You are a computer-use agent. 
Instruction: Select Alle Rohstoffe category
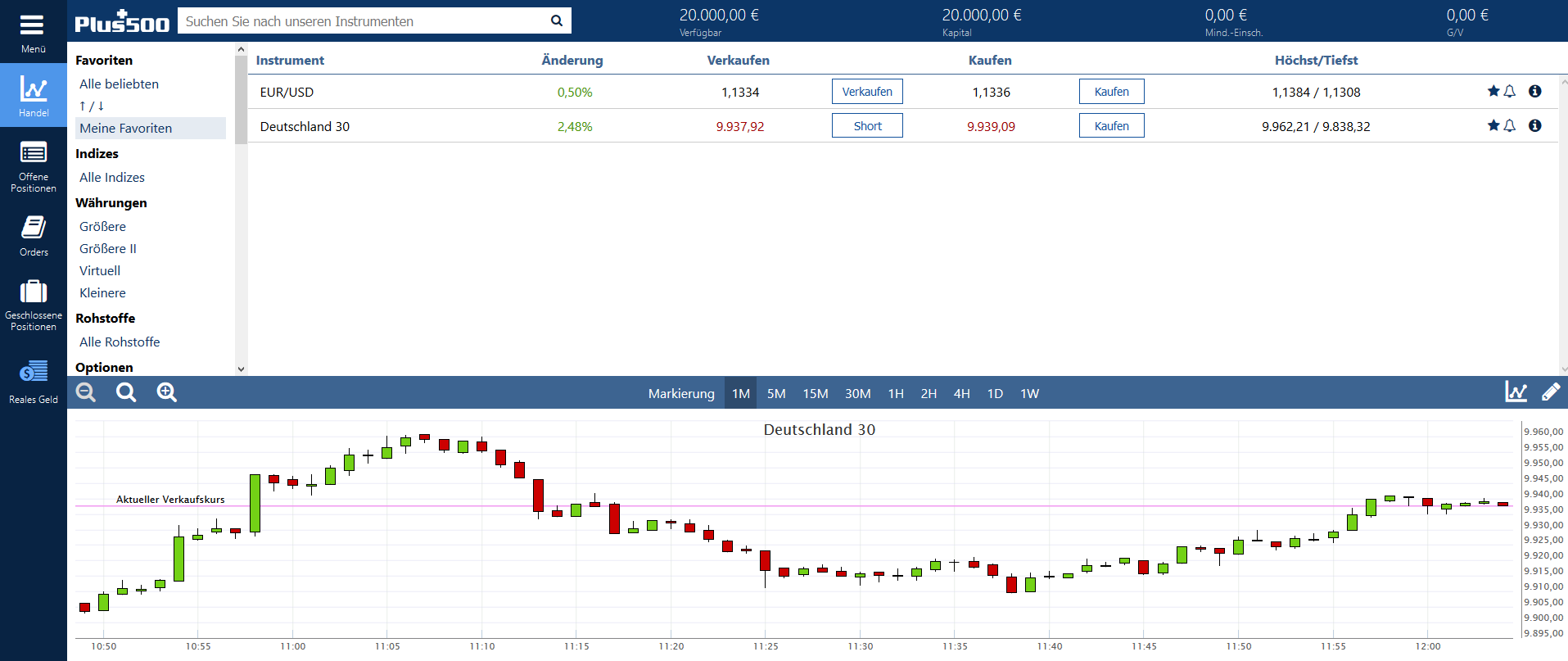[120, 342]
